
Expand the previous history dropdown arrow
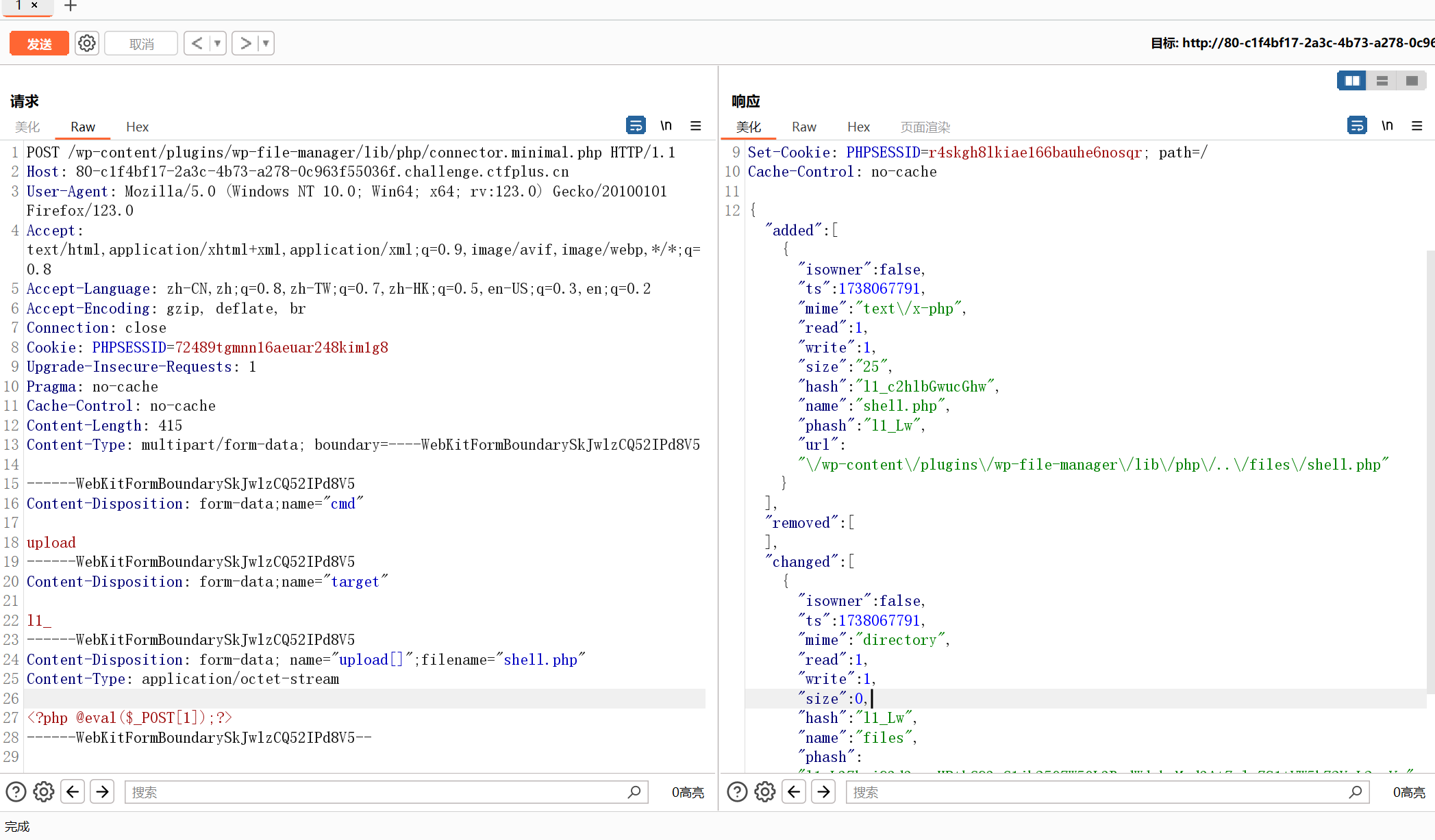[x=218, y=43]
